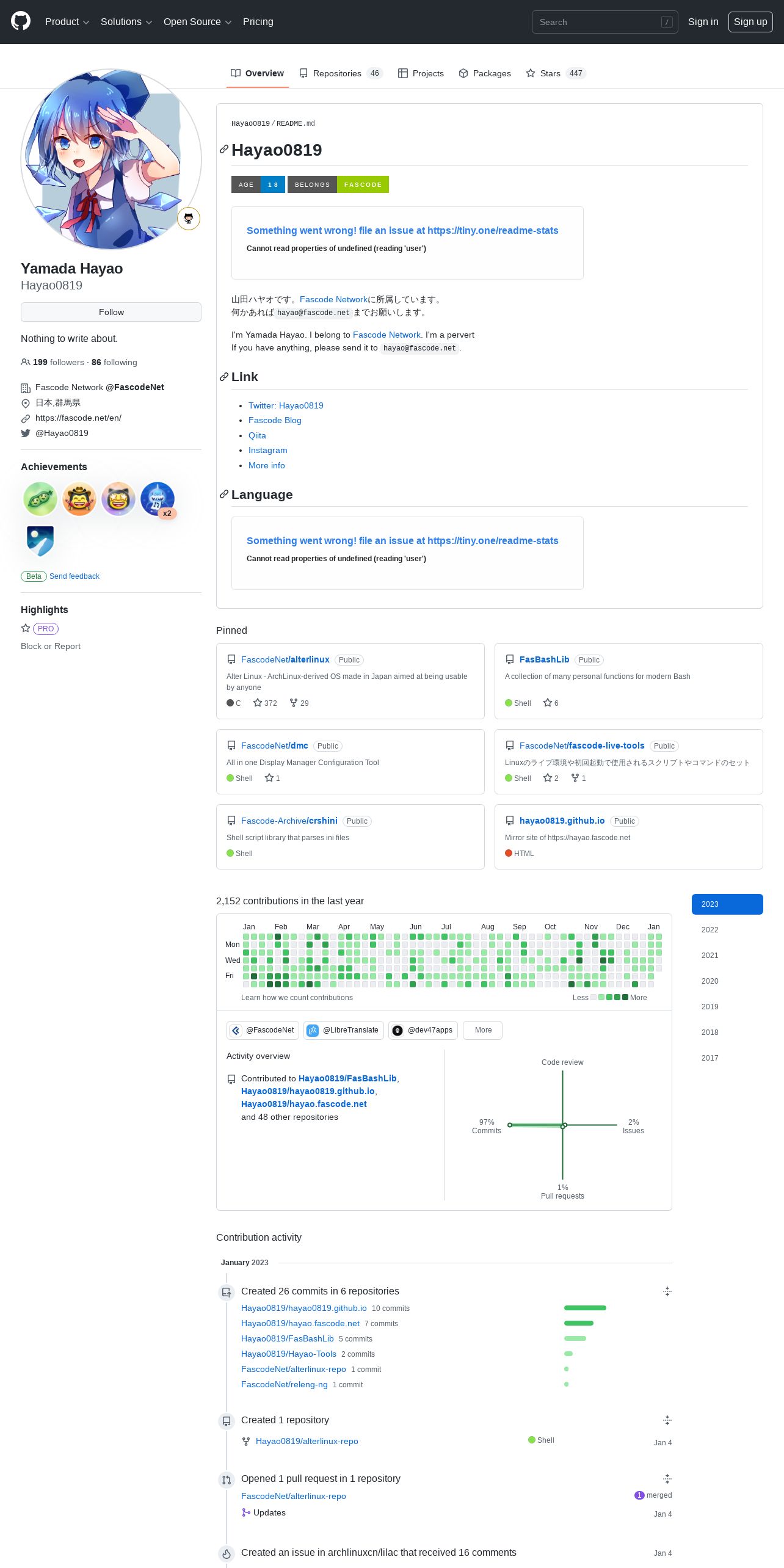Open the https://fascode.net/en/ website link

point(78,418)
